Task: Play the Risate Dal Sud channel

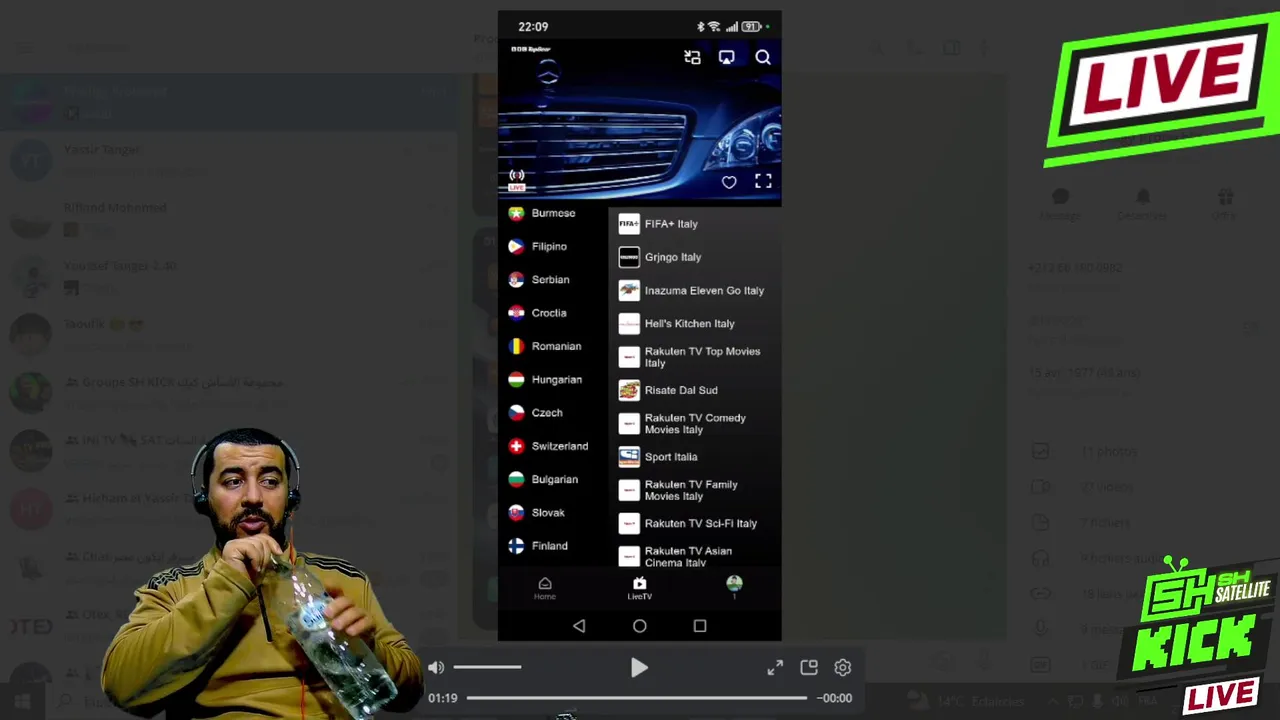Action: coord(694,390)
